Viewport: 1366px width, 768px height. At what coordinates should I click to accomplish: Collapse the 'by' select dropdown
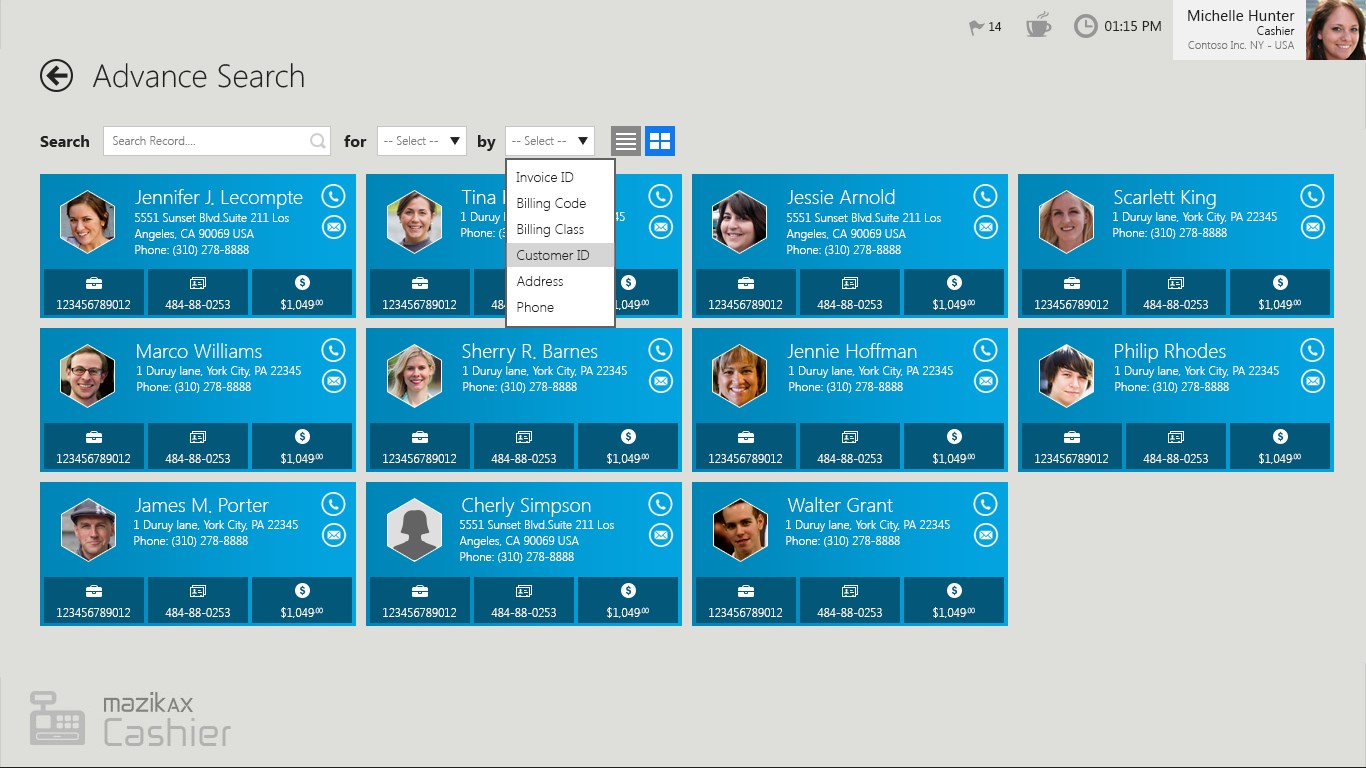[x=549, y=141]
